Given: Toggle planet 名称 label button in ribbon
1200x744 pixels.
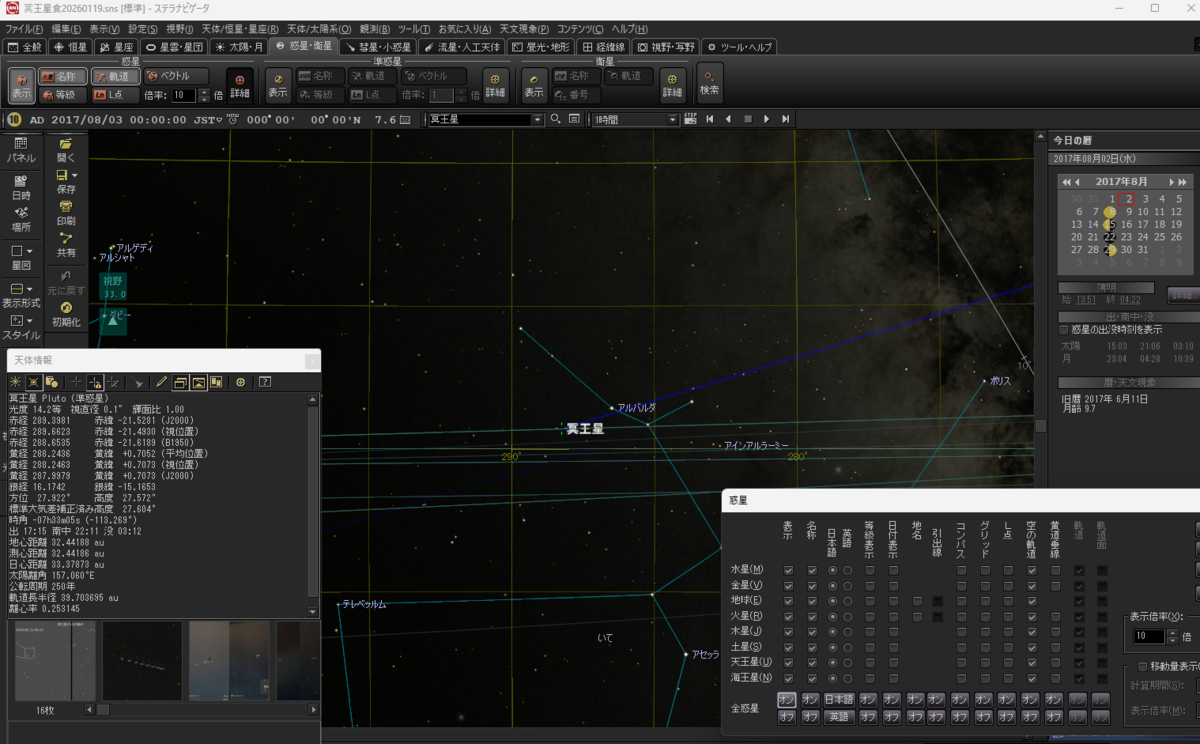Looking at the screenshot, I should 63,76.
